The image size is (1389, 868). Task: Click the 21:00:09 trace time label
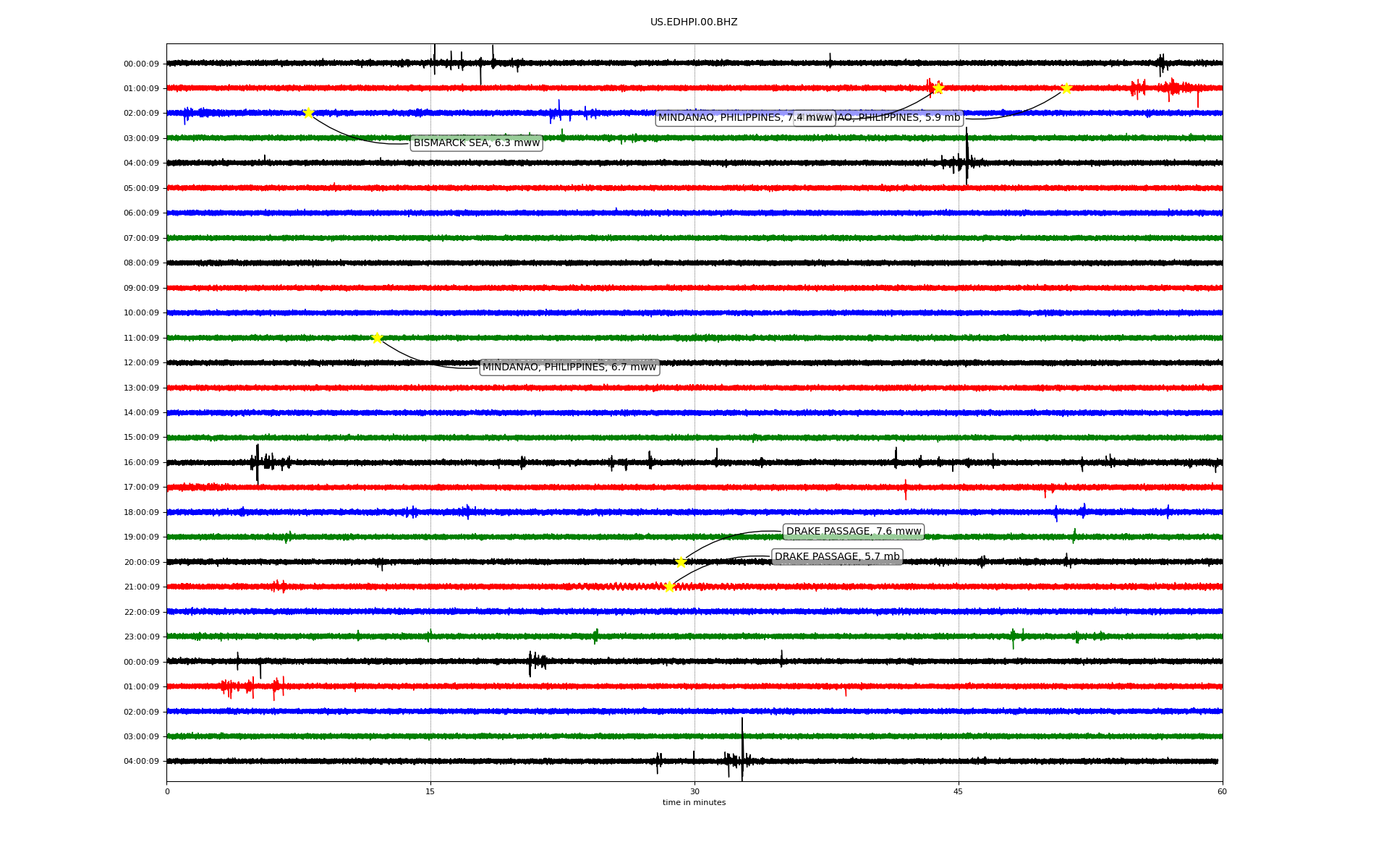point(141,587)
